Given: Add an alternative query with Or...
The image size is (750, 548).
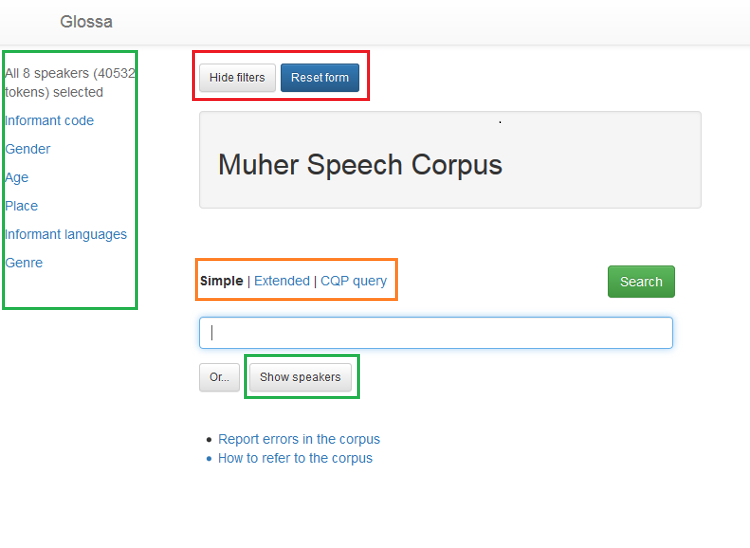Looking at the screenshot, I should point(219,377).
